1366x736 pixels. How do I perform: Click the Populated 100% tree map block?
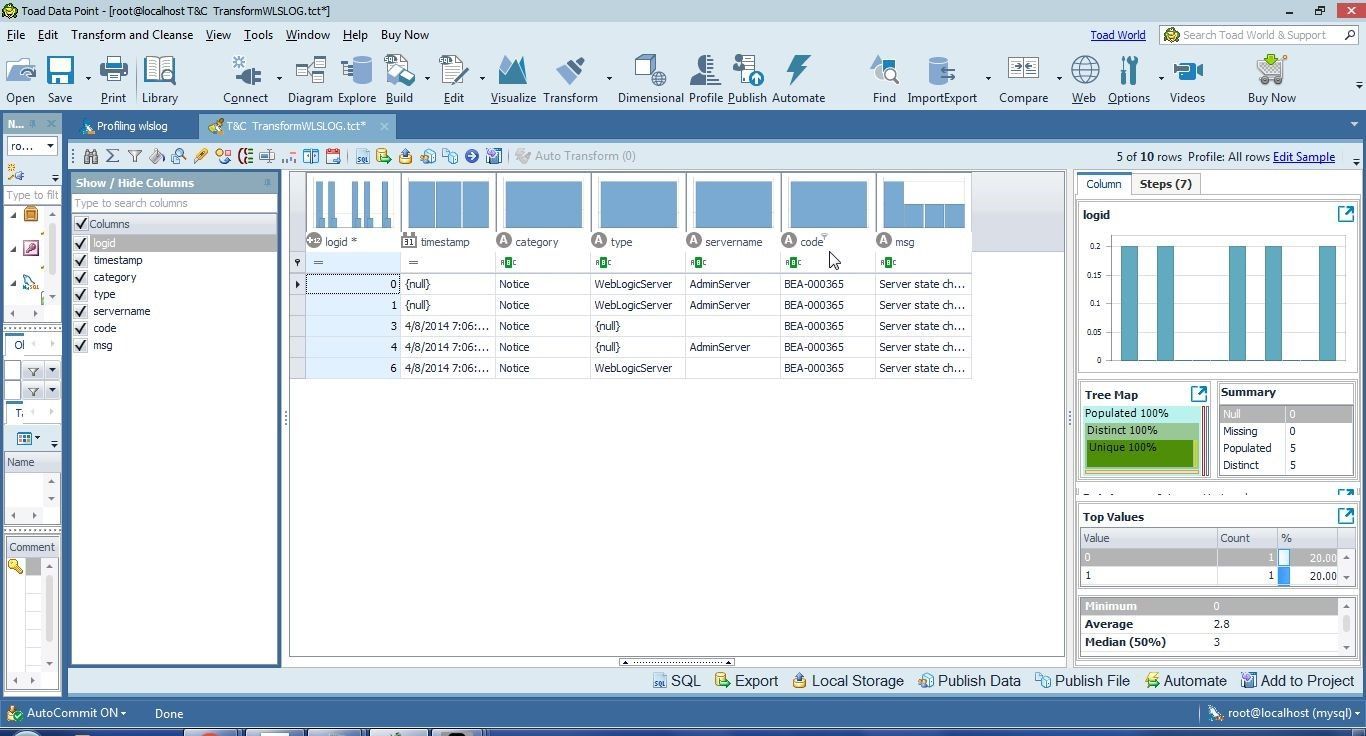pos(1141,413)
